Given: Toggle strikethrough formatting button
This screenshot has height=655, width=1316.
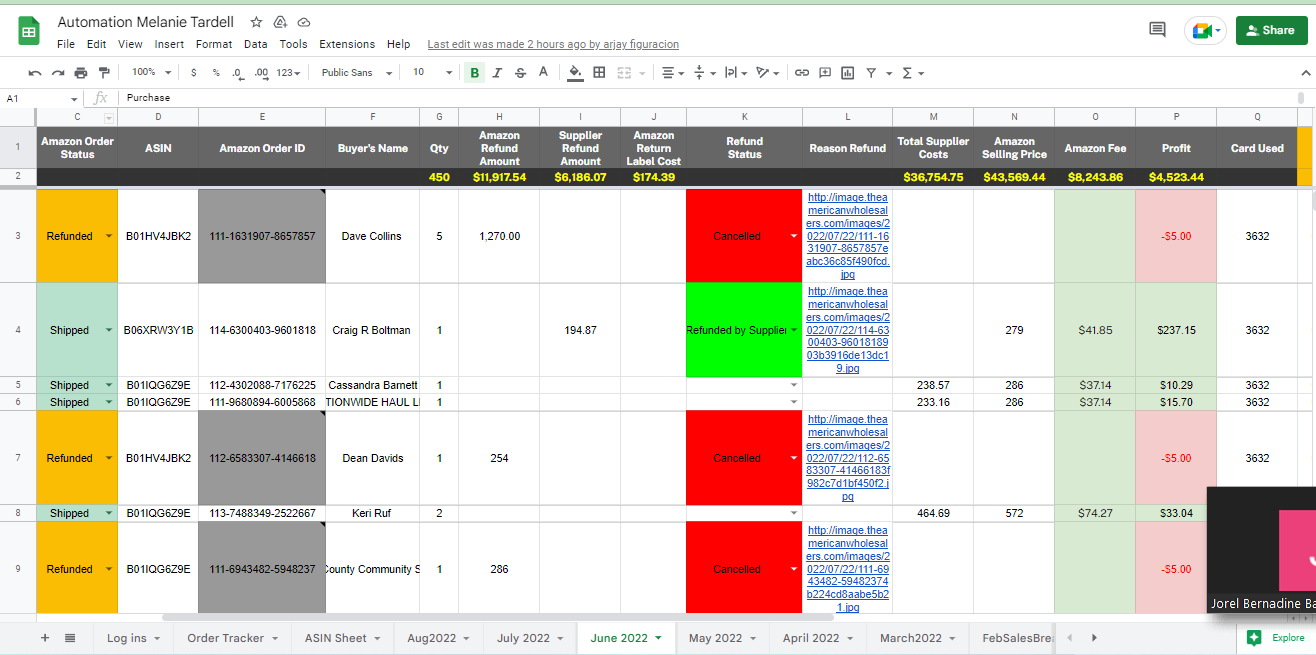Looking at the screenshot, I should [x=521, y=73].
